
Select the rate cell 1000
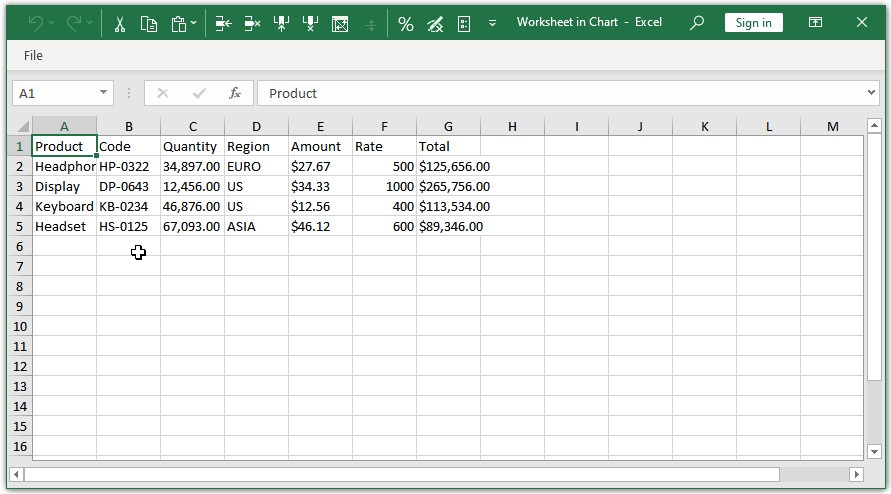click(384, 186)
